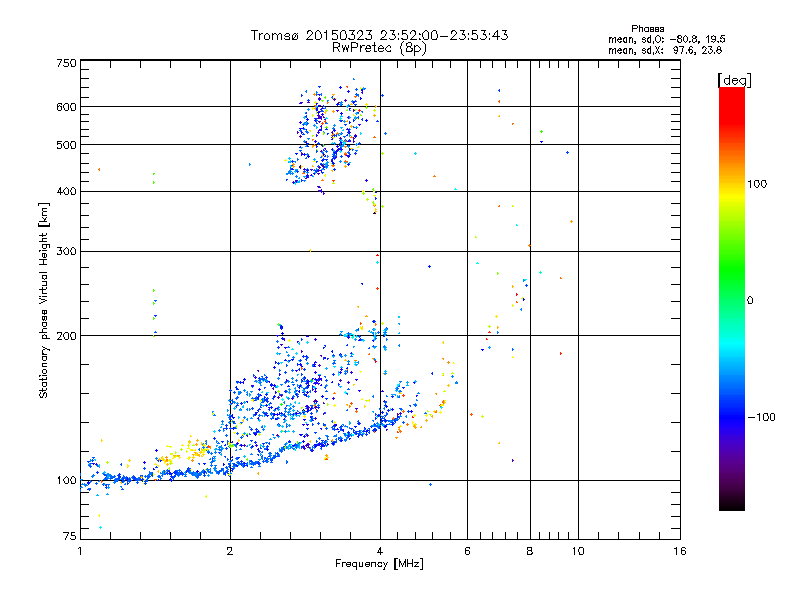Image resolution: width=800 pixels, height=600 pixels.
Task: Click the 'Frequency [MHz]' axis label
Action: pos(379,564)
